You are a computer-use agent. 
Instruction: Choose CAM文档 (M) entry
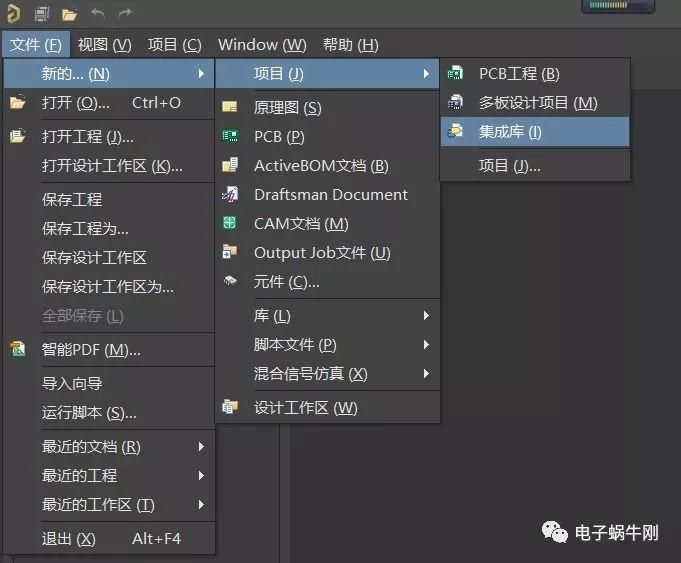[x=327, y=224]
